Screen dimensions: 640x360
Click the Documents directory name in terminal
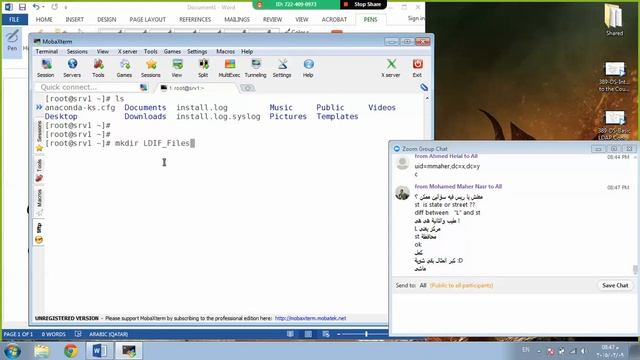tap(145, 107)
